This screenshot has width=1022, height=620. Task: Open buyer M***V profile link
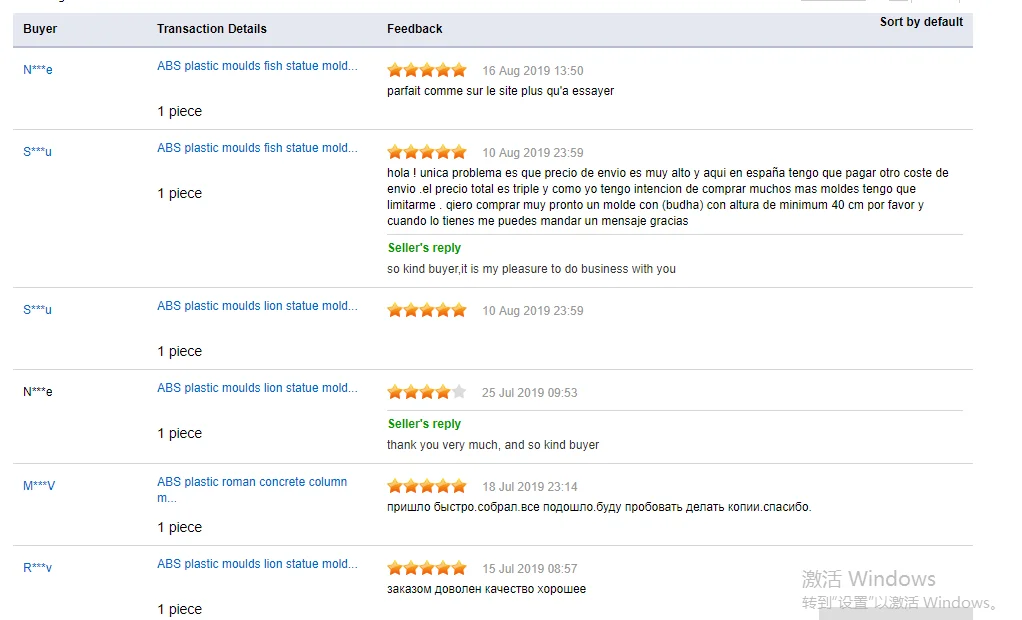click(x=39, y=485)
